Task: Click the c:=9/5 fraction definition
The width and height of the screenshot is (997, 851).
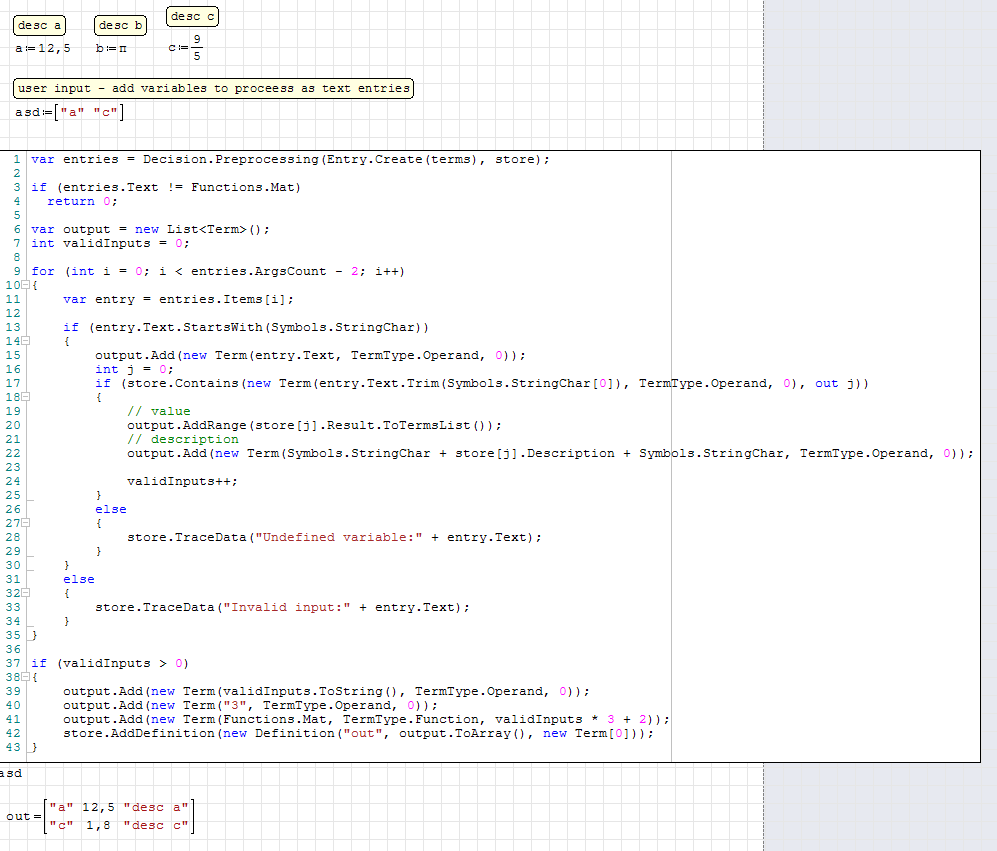Action: point(186,47)
